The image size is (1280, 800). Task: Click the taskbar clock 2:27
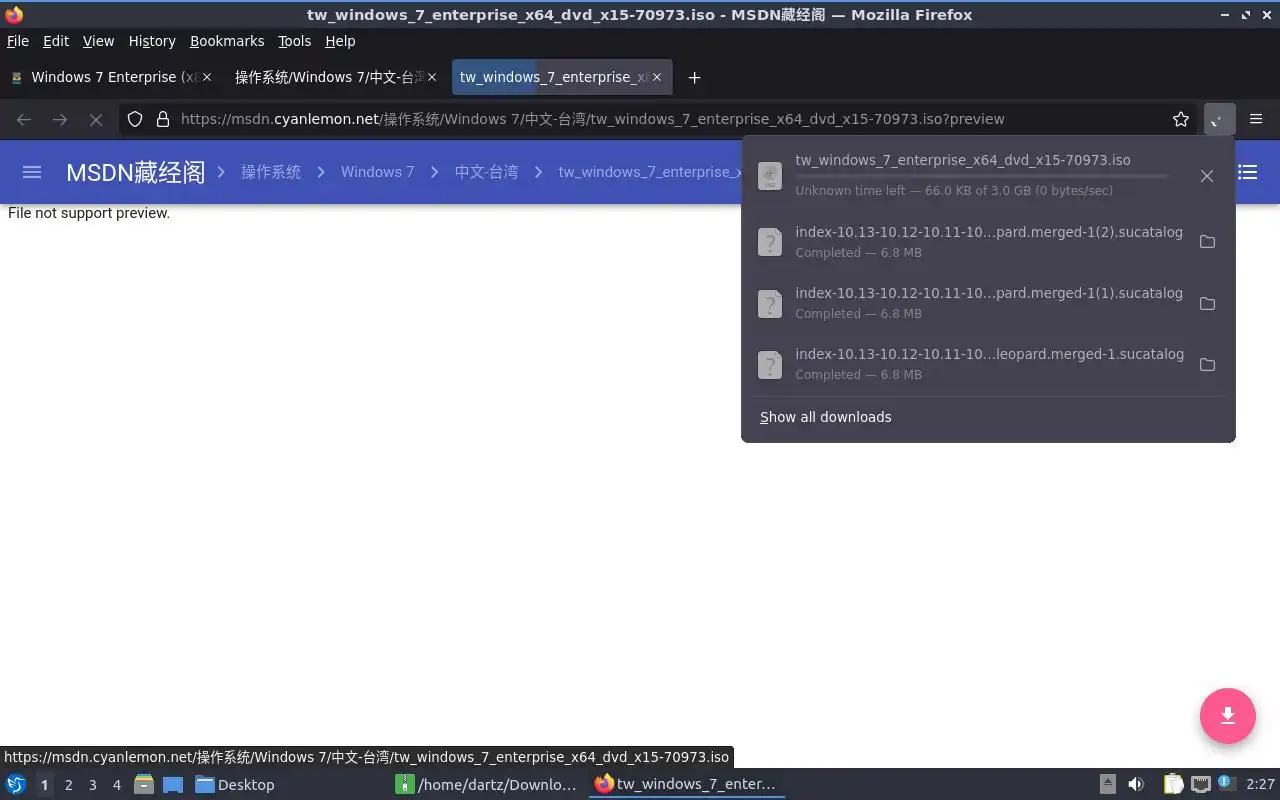1260,784
